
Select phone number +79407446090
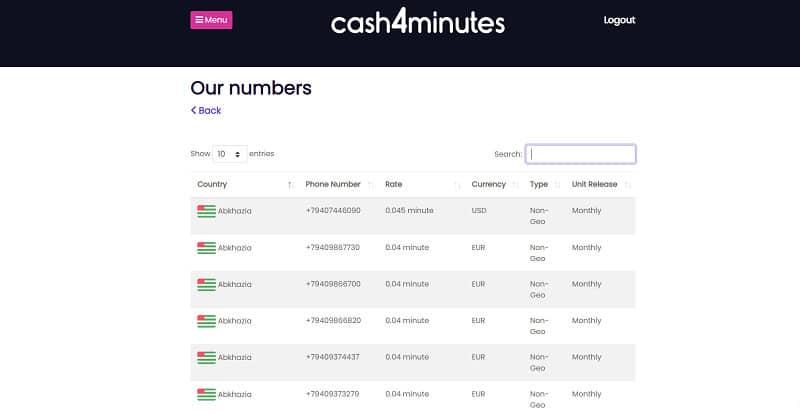pyautogui.click(x=333, y=211)
